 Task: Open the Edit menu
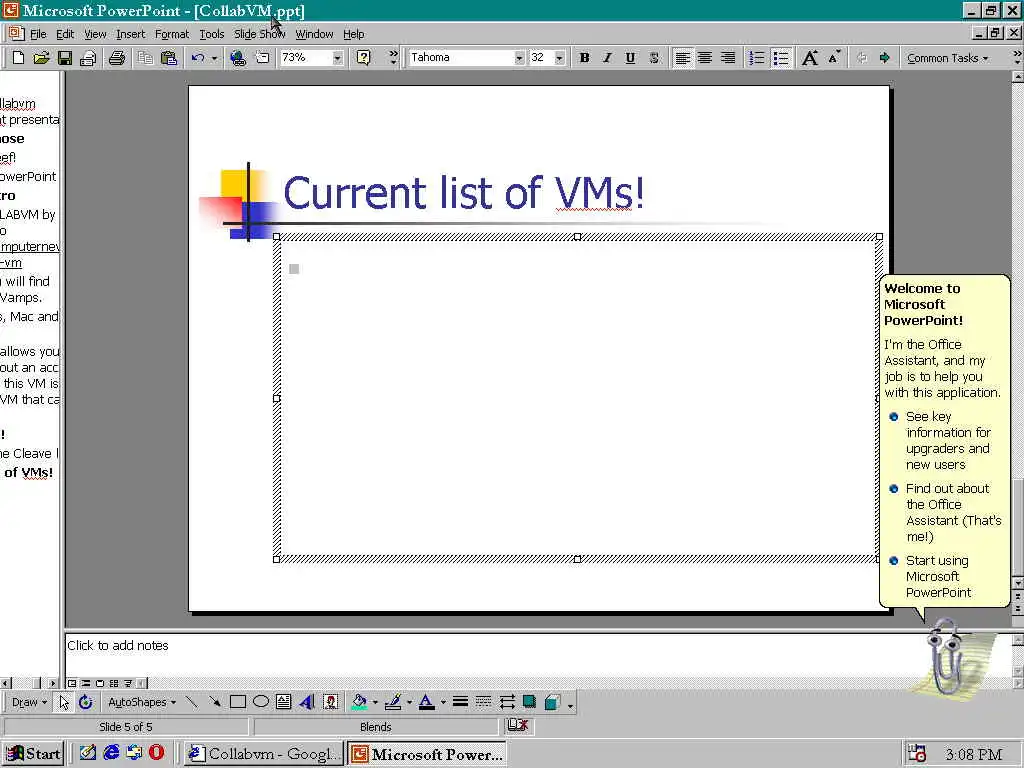click(x=65, y=34)
